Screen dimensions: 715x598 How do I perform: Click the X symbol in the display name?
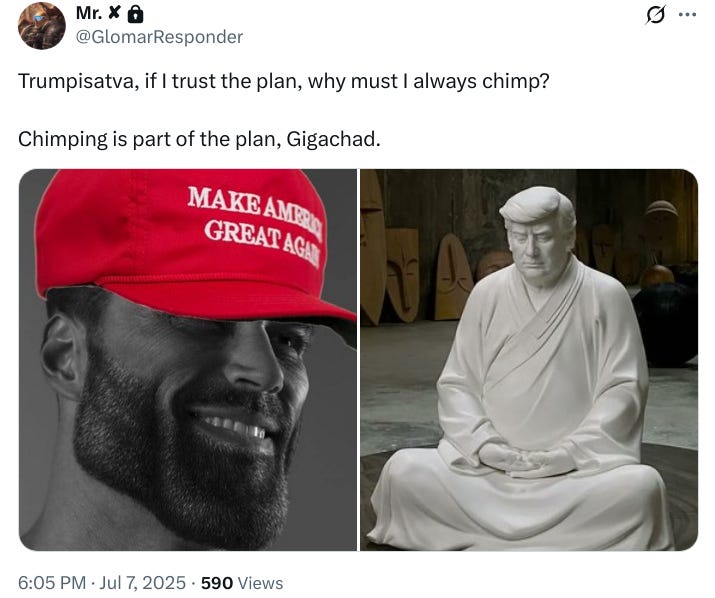click(114, 14)
